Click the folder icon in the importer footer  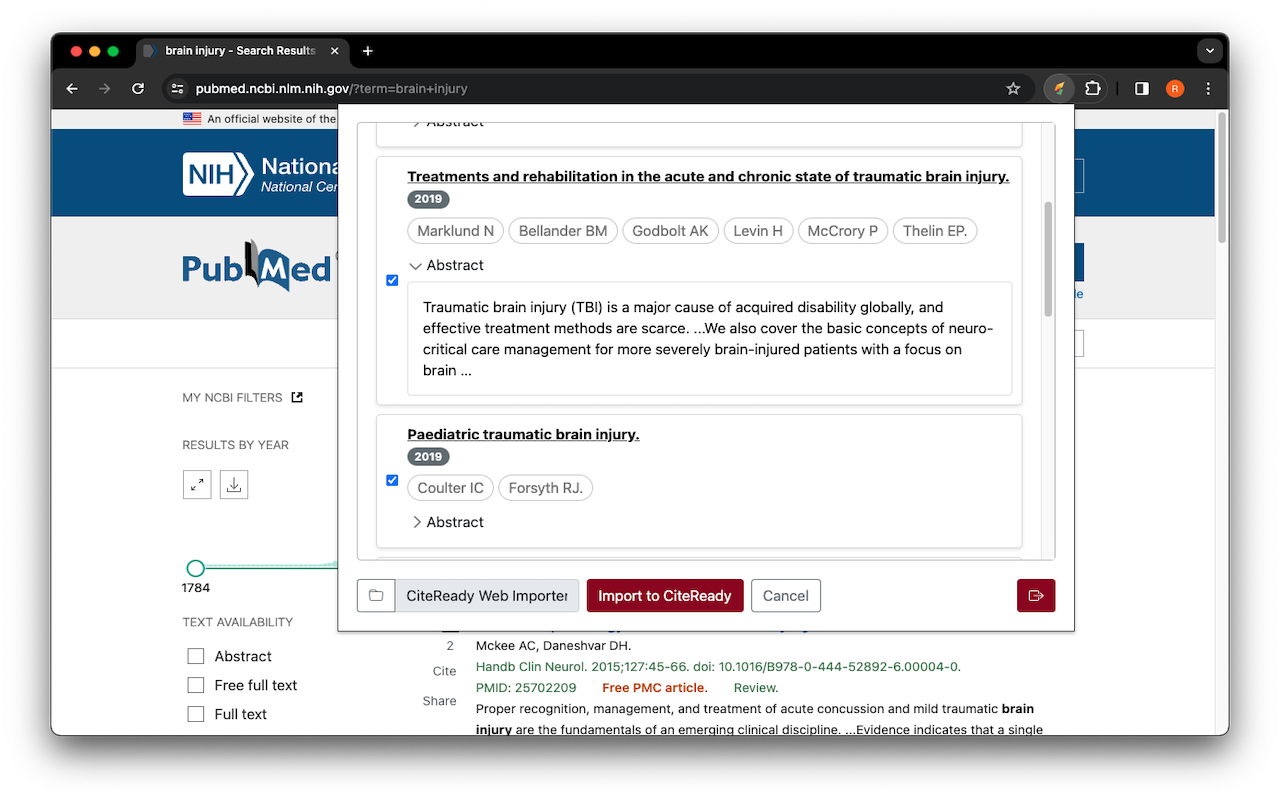click(x=376, y=596)
